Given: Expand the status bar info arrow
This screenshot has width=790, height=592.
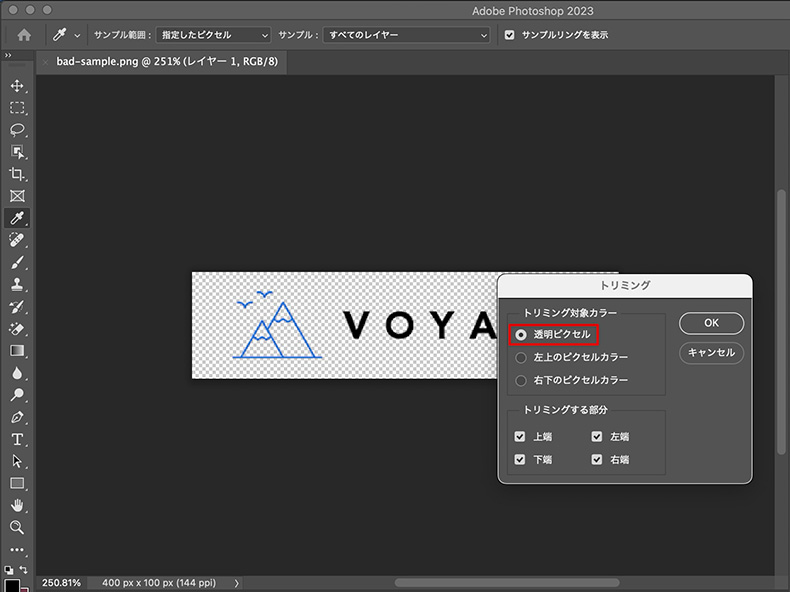Looking at the screenshot, I should click(x=237, y=582).
